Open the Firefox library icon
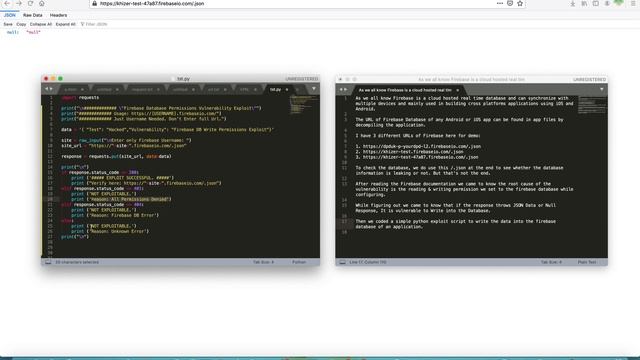Screen dimensions: 640x360 click(584, 3)
